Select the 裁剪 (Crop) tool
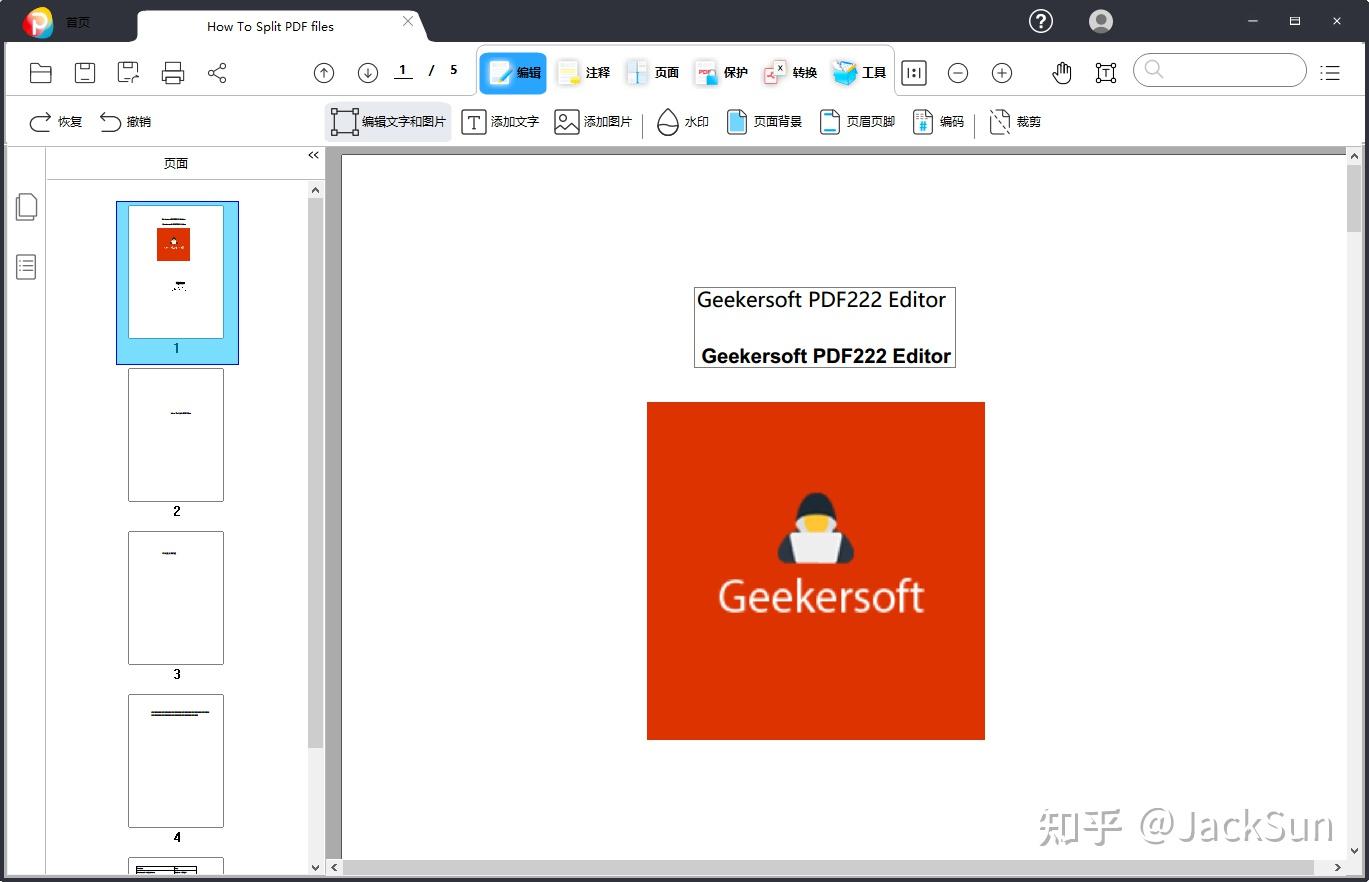The width and height of the screenshot is (1369, 882). (x=1015, y=121)
